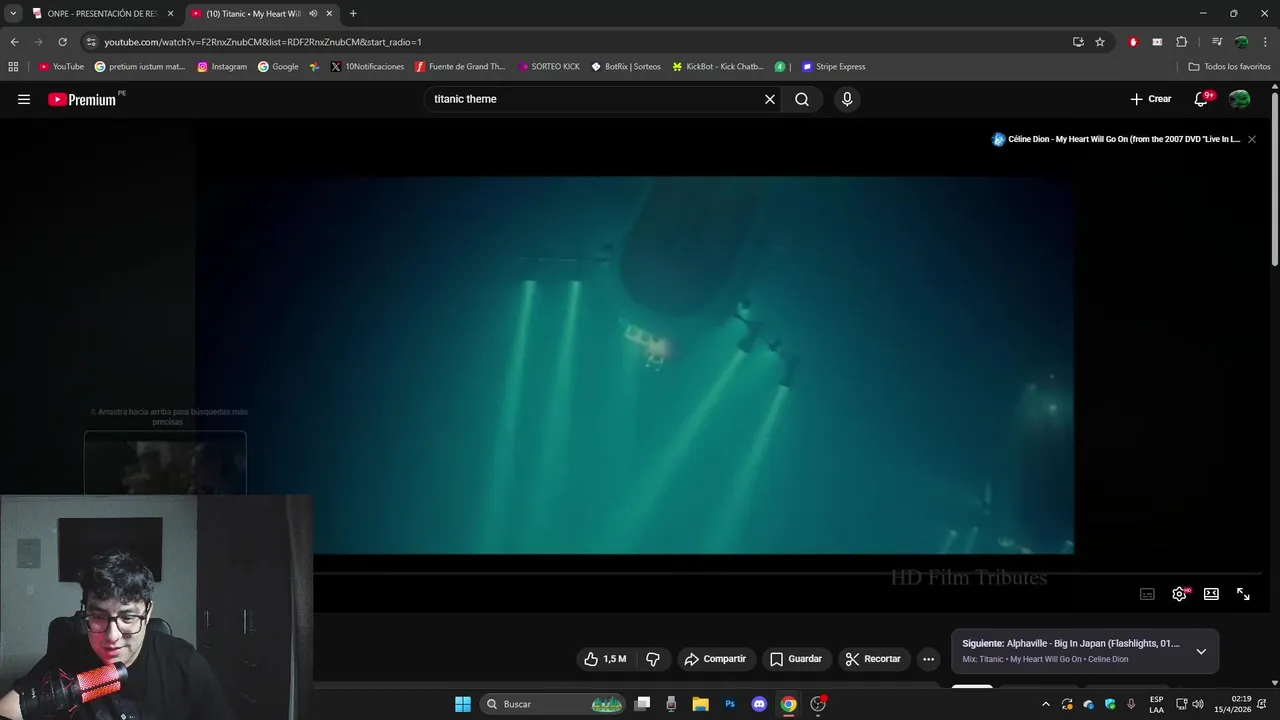Click the Crear button
This screenshot has height=720, width=1280.
[1151, 99]
